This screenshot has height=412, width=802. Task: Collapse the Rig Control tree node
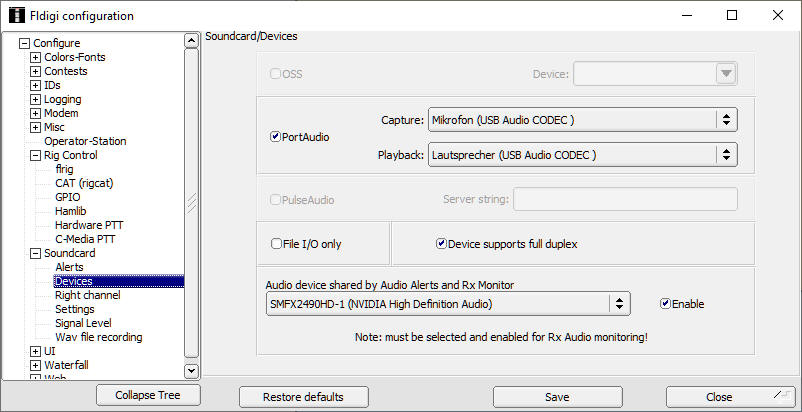click(x=36, y=155)
